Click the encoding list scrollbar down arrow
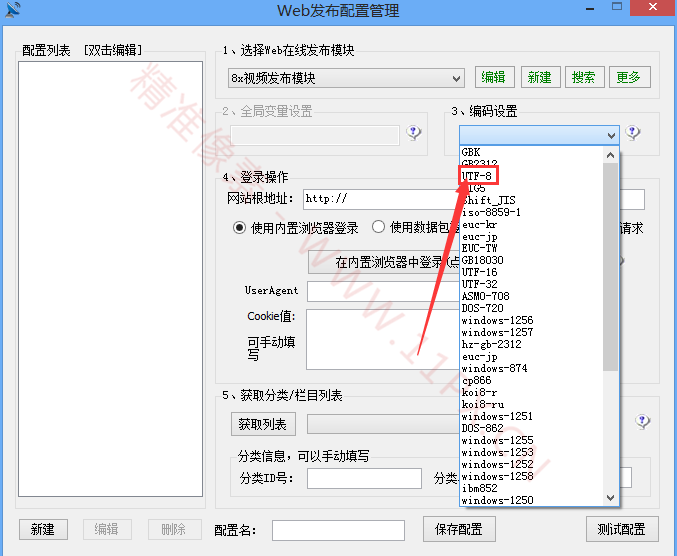677x556 pixels. pyautogui.click(x=611, y=498)
